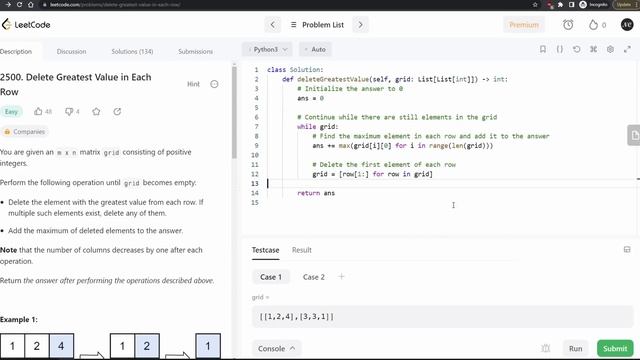Add problem to favorites star icon
The height and width of the screenshot is (360, 640).
point(96,111)
